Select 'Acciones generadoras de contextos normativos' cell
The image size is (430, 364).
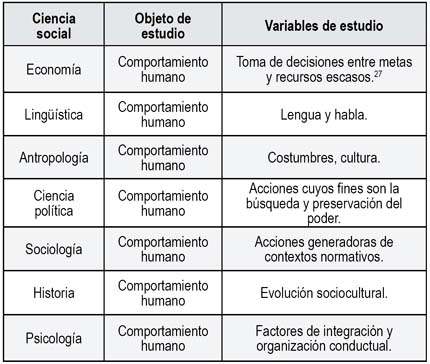(324, 249)
